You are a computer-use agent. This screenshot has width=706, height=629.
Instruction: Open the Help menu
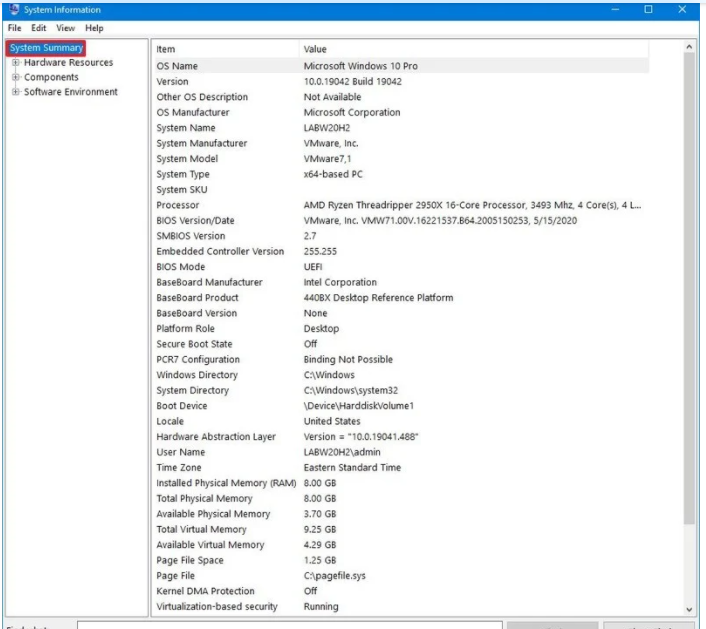click(94, 28)
